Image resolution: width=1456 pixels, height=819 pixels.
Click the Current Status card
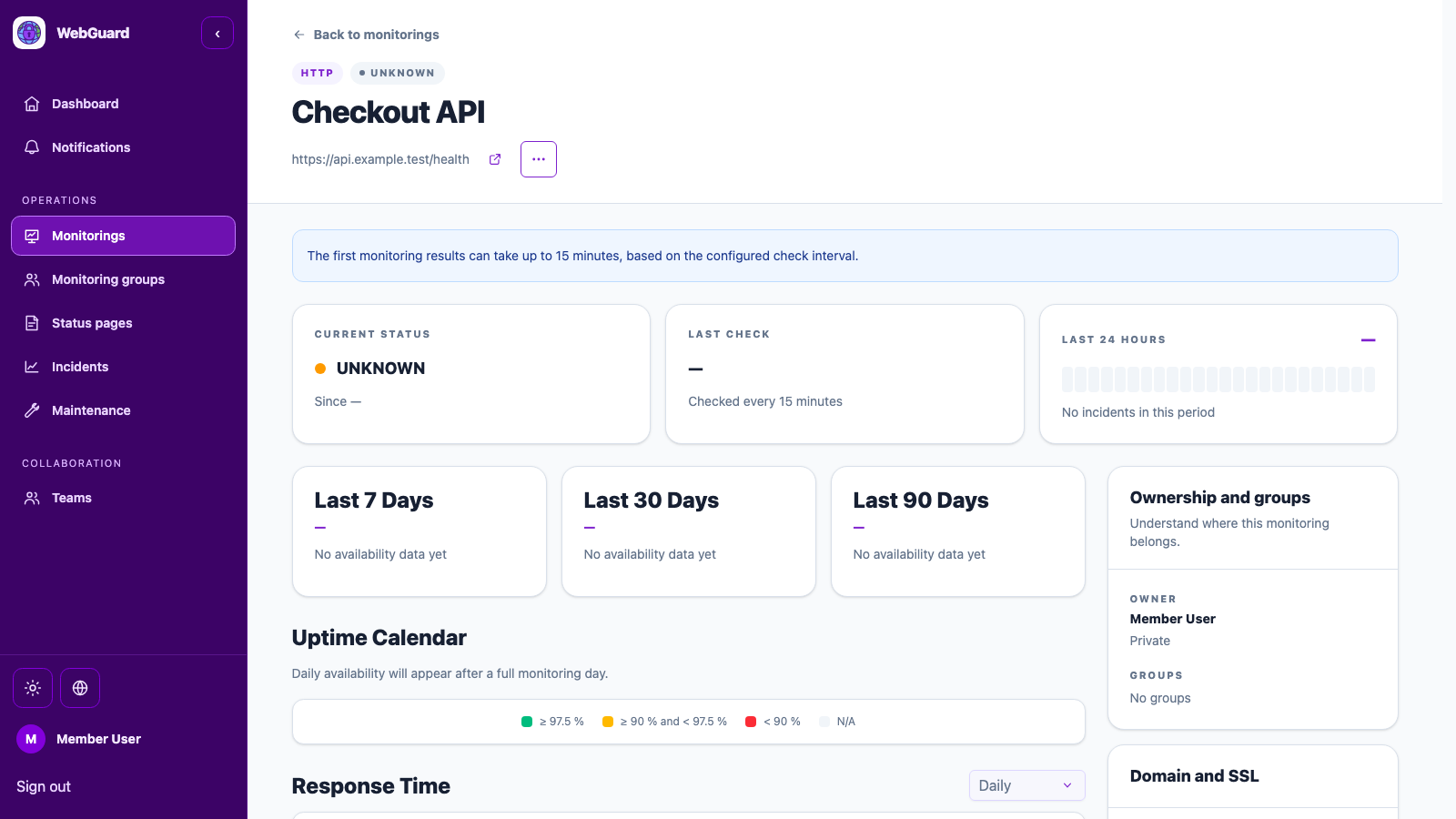(x=471, y=374)
